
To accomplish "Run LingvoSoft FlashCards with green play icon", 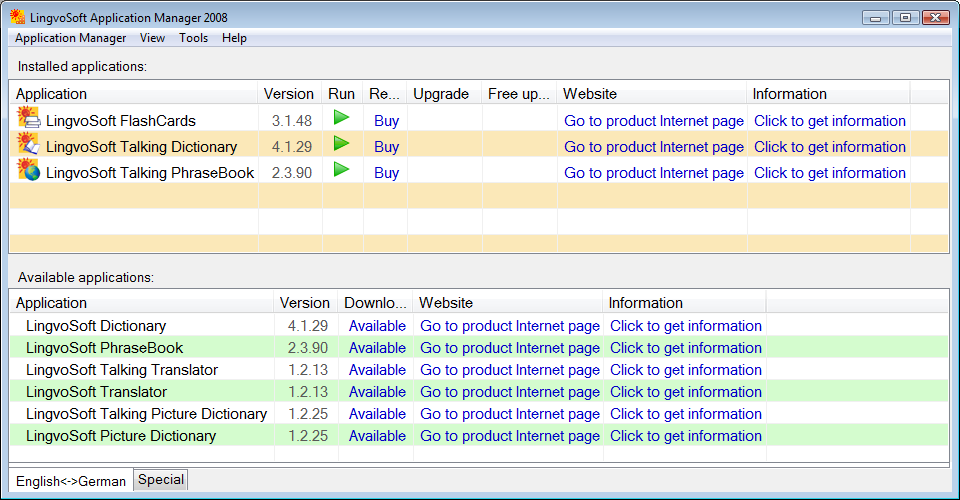I will click(x=341, y=117).
